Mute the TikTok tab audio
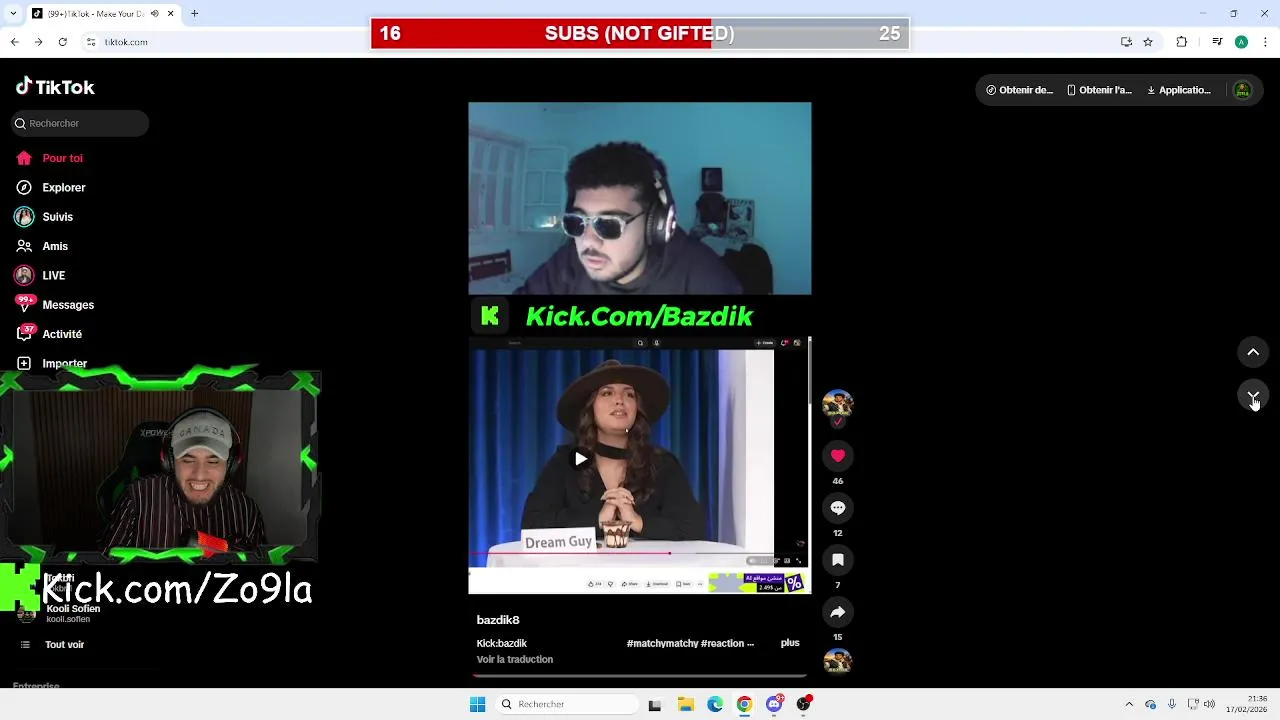1280x720 pixels. [x=154, y=13]
